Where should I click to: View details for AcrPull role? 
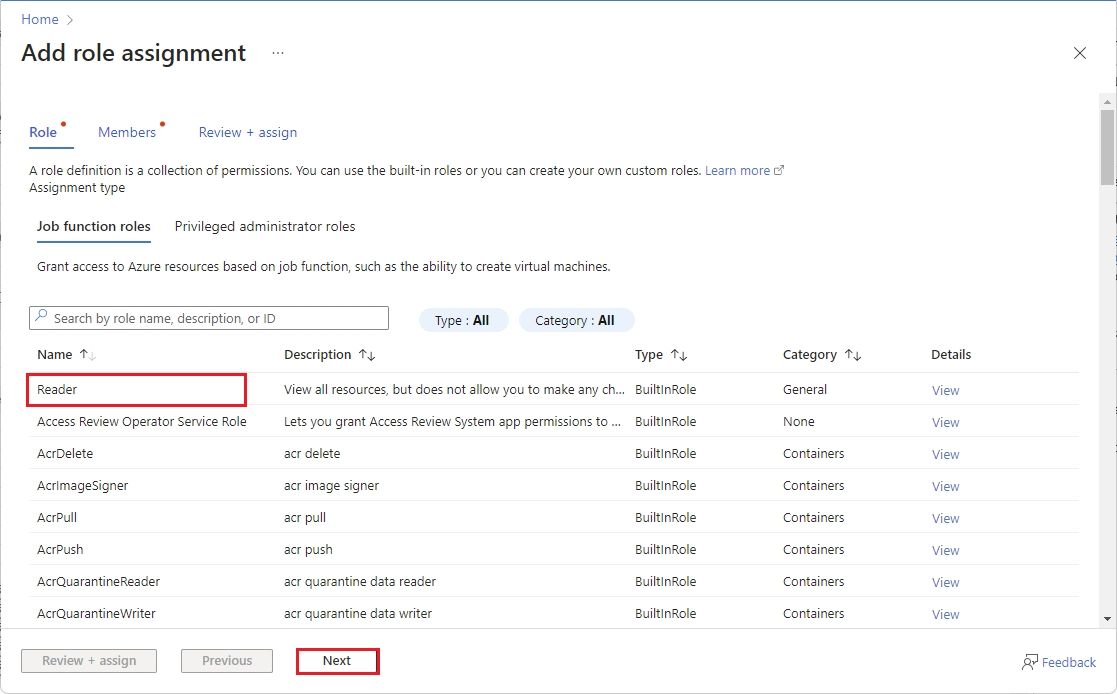tap(945, 518)
